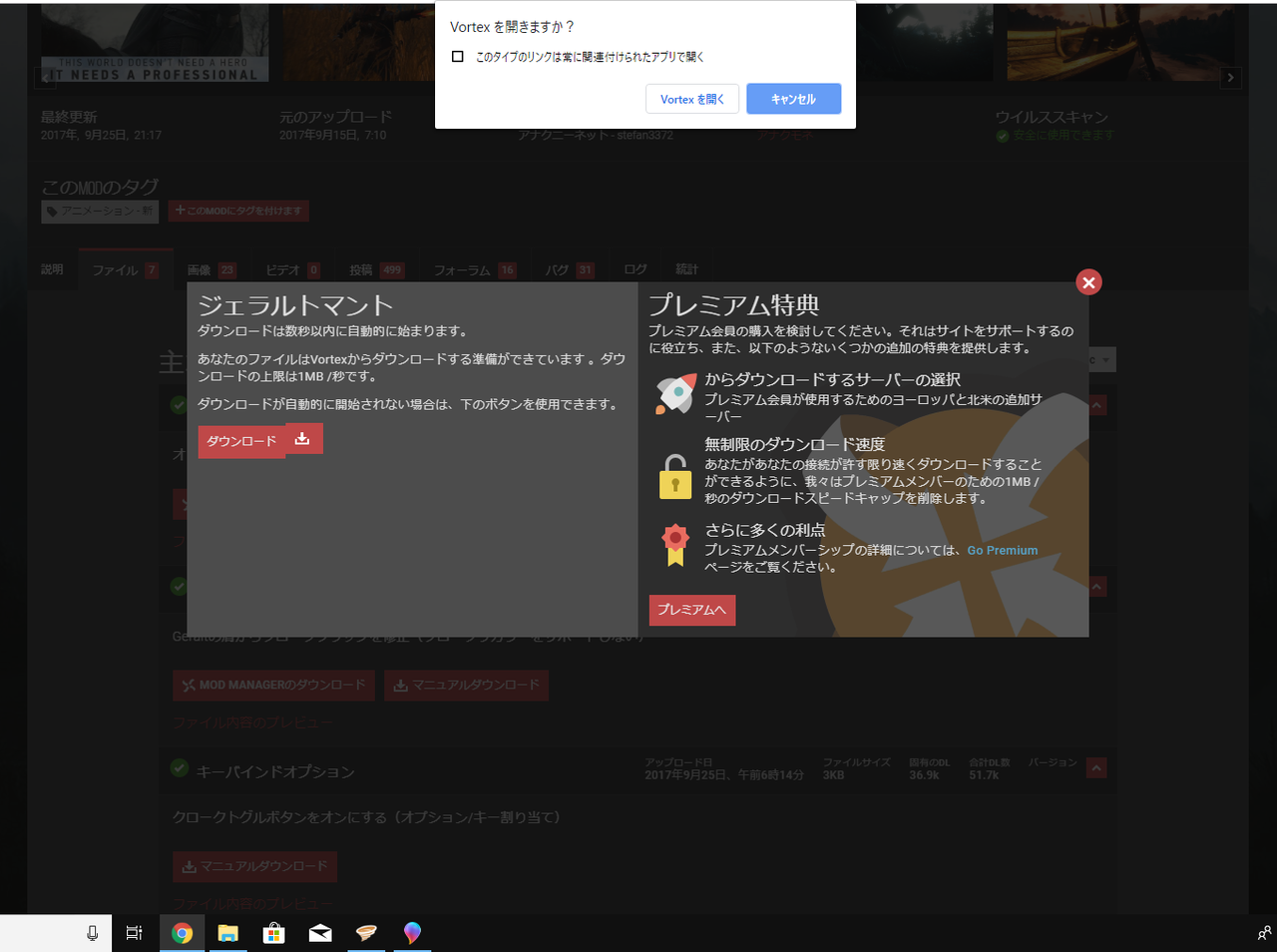This screenshot has width=1277, height=952.
Task: Switch to the 説明 tab
Action: pos(52,269)
